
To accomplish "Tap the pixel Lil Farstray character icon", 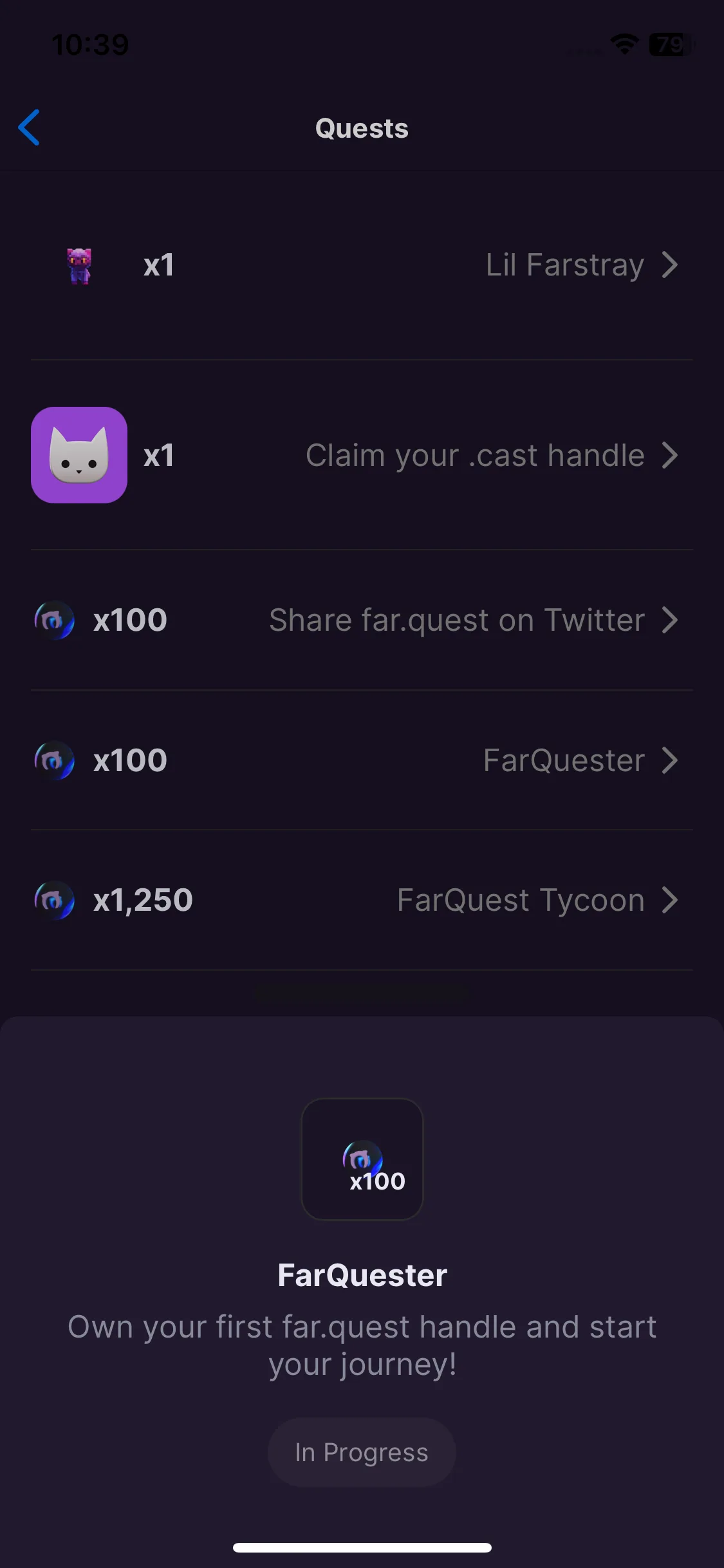I will click(x=79, y=265).
